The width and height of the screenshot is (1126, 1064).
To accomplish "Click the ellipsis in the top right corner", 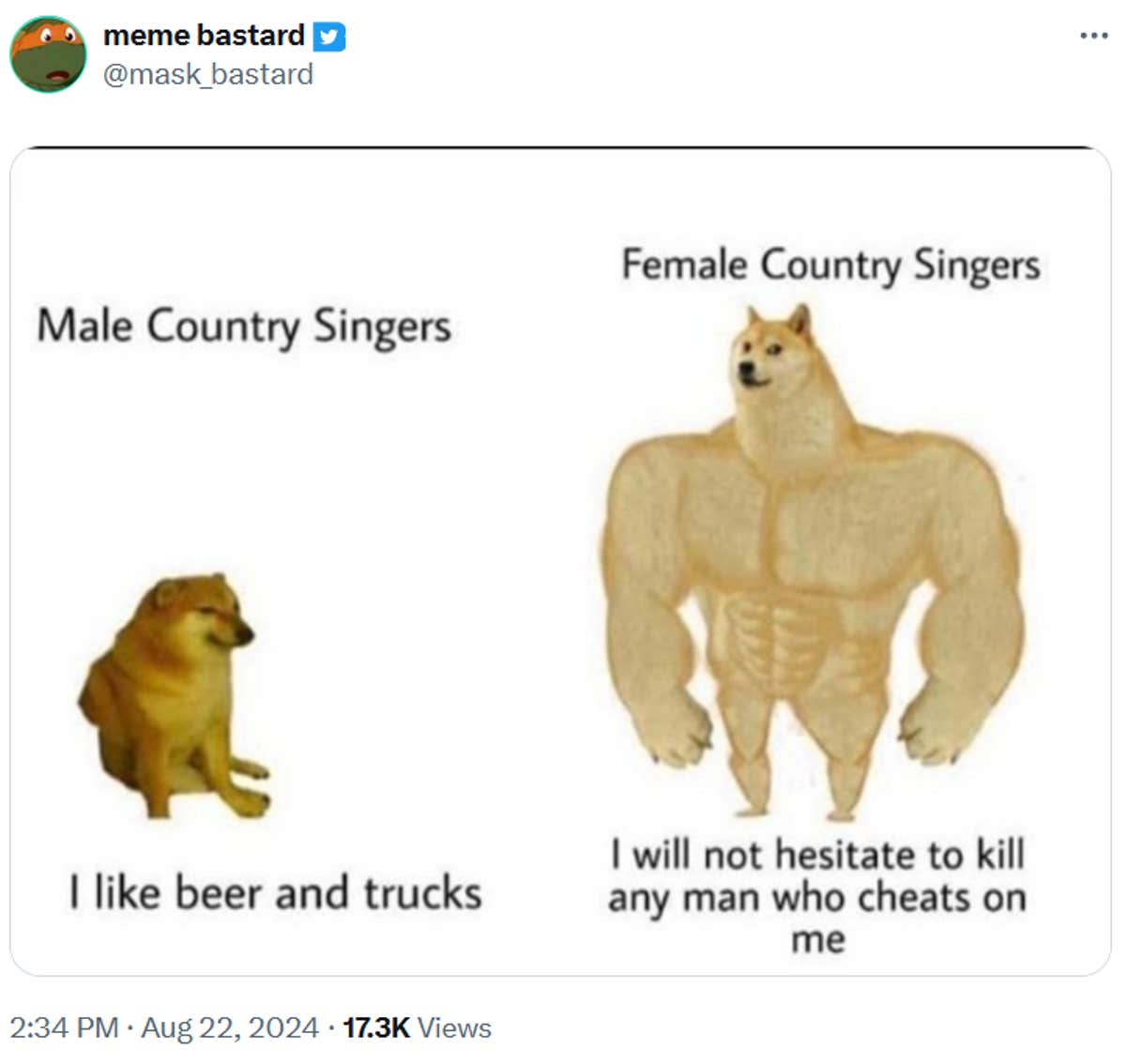I will (x=1093, y=33).
